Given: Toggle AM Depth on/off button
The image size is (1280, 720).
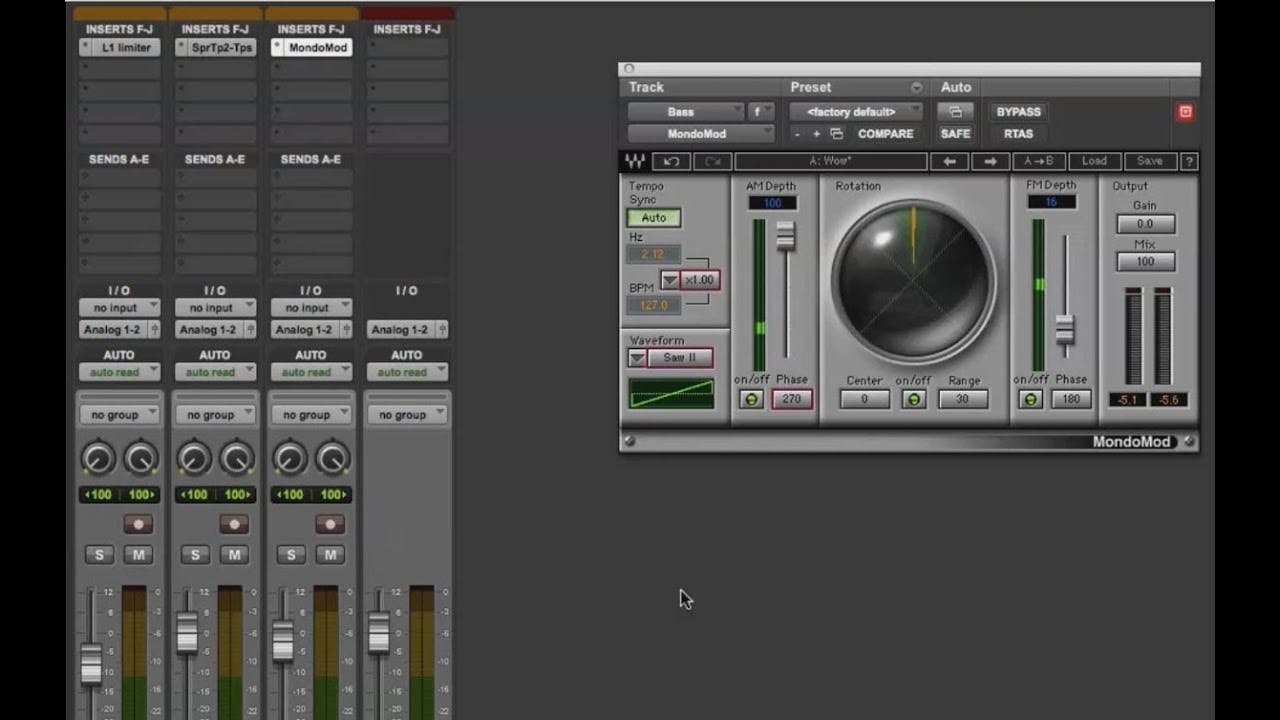Looking at the screenshot, I should 752,399.
